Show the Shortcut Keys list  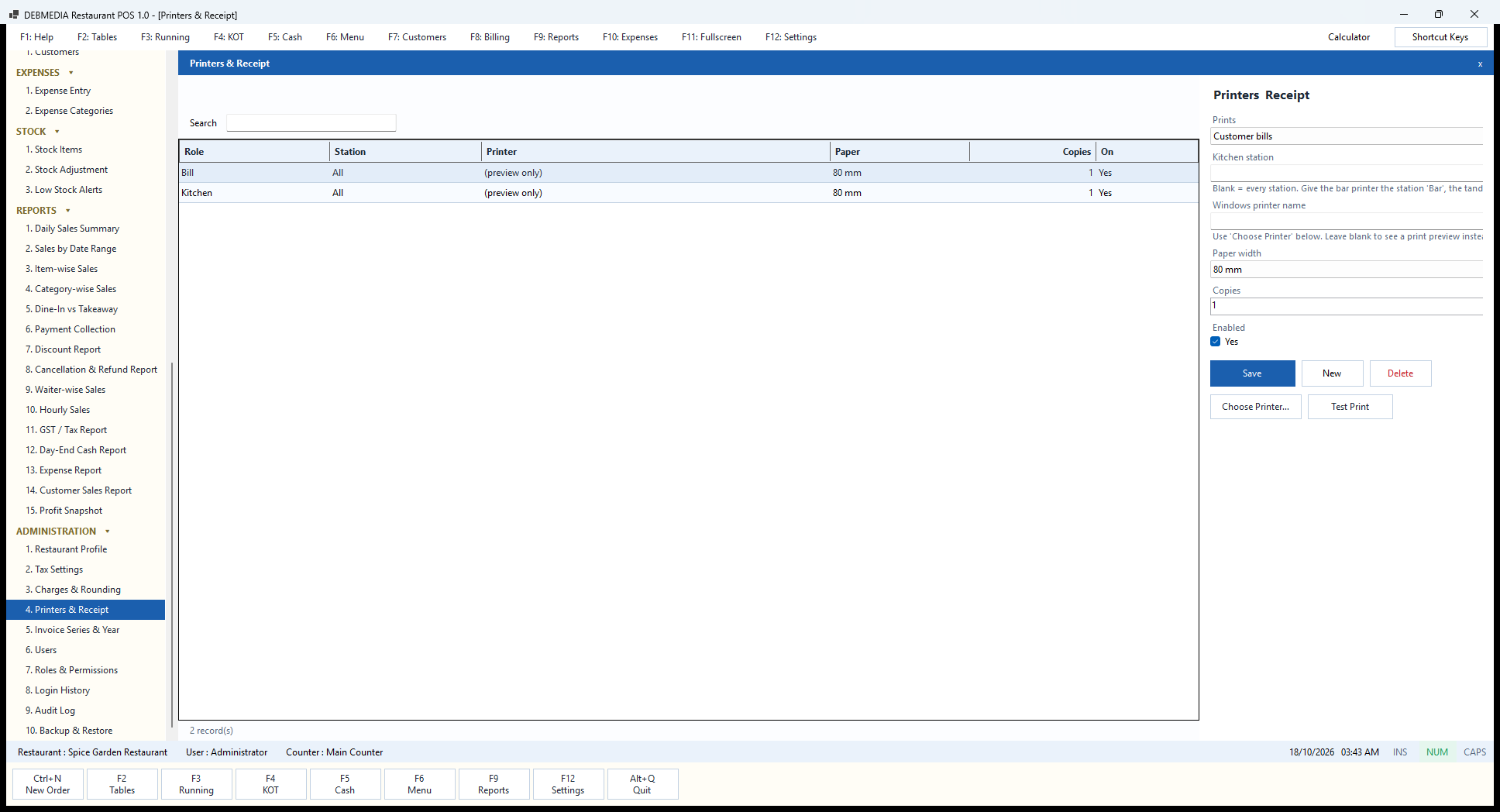[1440, 37]
